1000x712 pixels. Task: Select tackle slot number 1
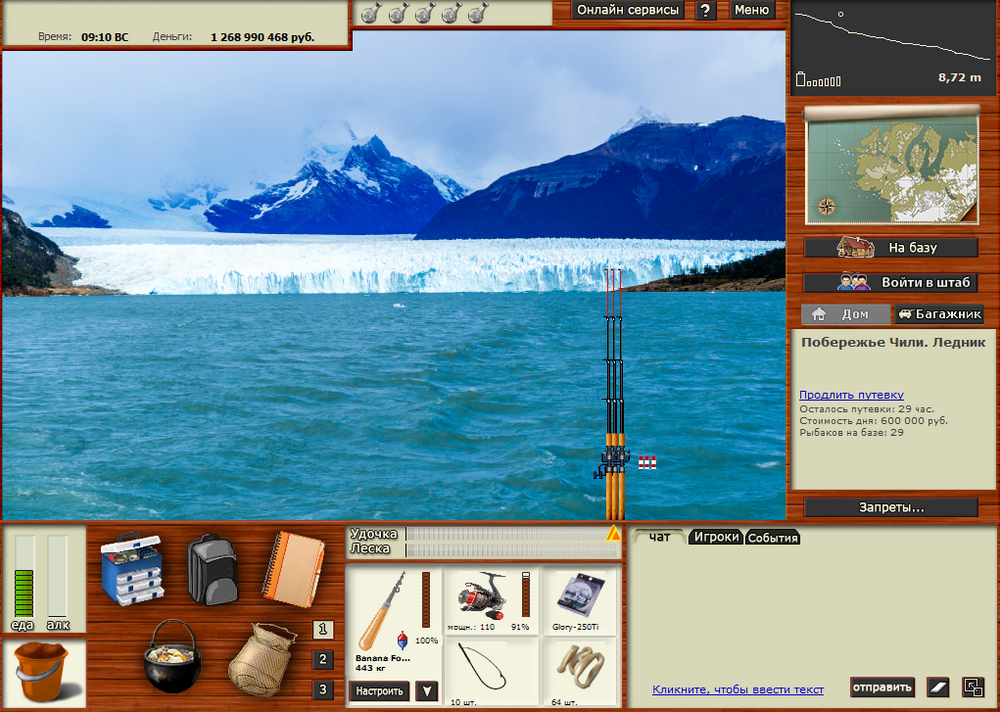point(323,630)
